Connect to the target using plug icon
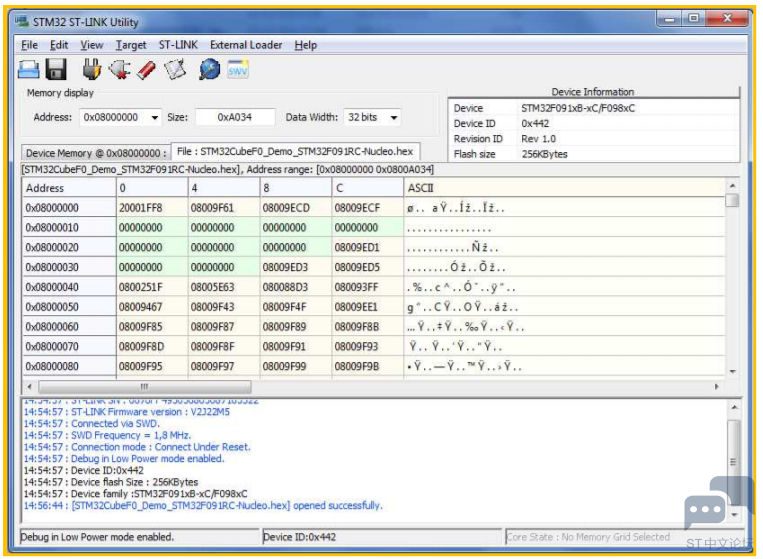763x559 pixels. pyautogui.click(x=91, y=69)
